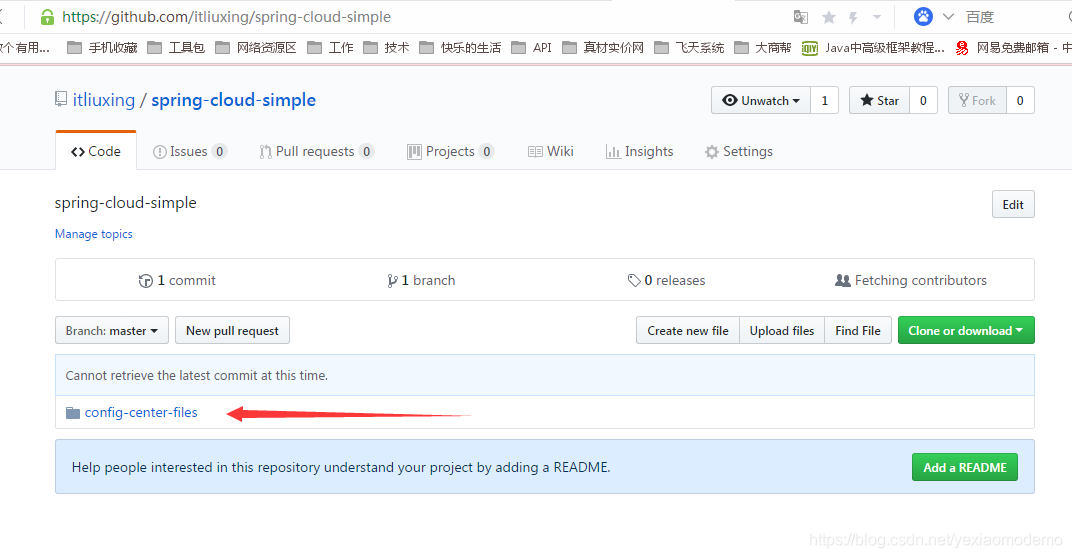Screen dimensions: 1072x558
Task: Click the Fork button
Action: 977,101
